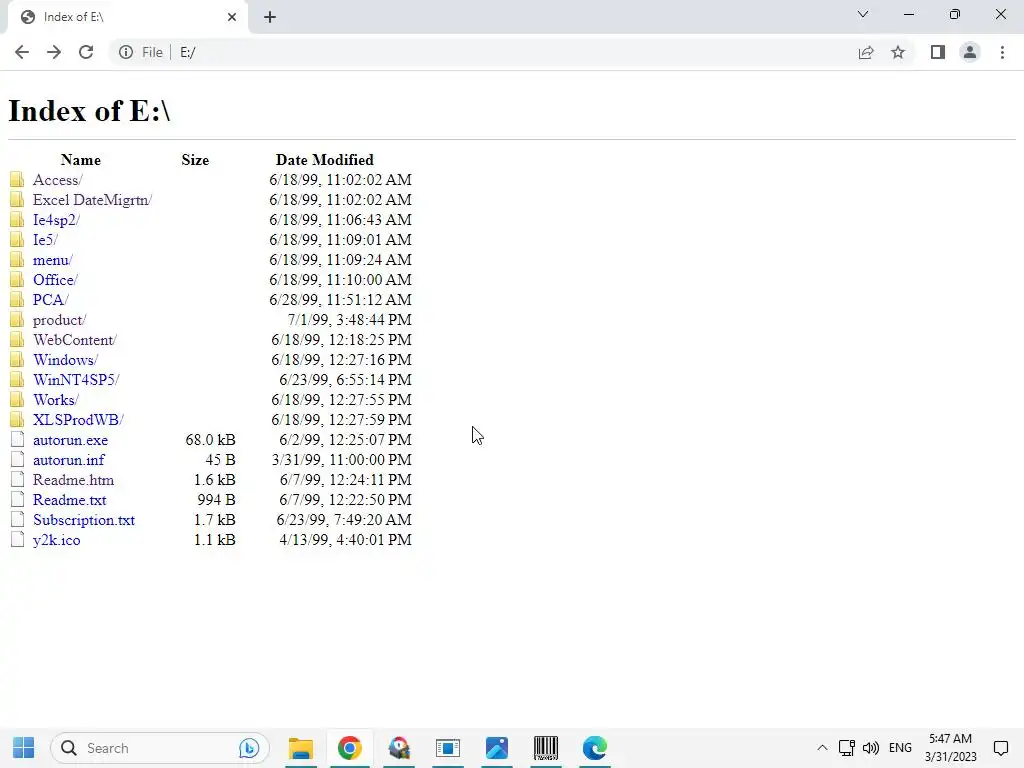Open the product/ folder
Screen dimensions: 1024x768
59,320
